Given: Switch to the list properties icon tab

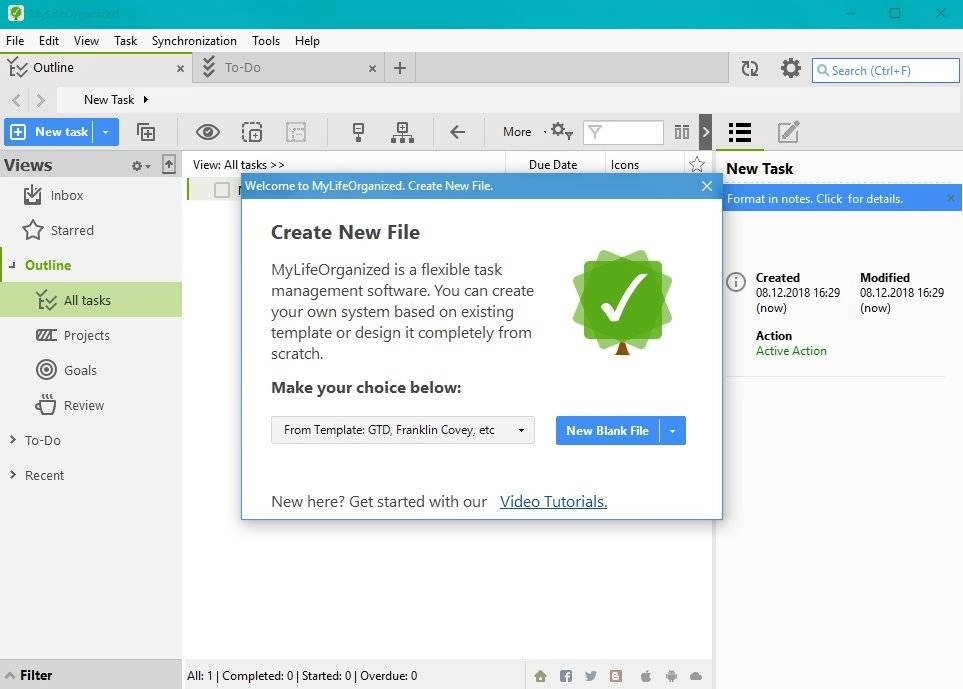Looking at the screenshot, I should point(739,132).
